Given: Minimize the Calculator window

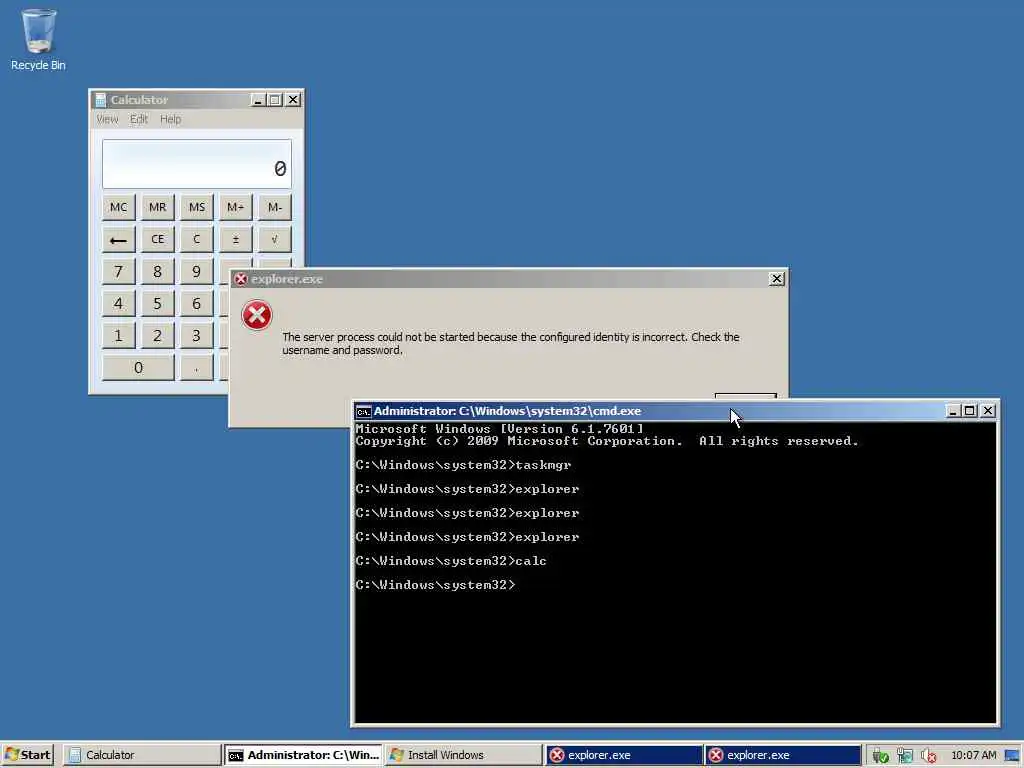Looking at the screenshot, I should 258,100.
